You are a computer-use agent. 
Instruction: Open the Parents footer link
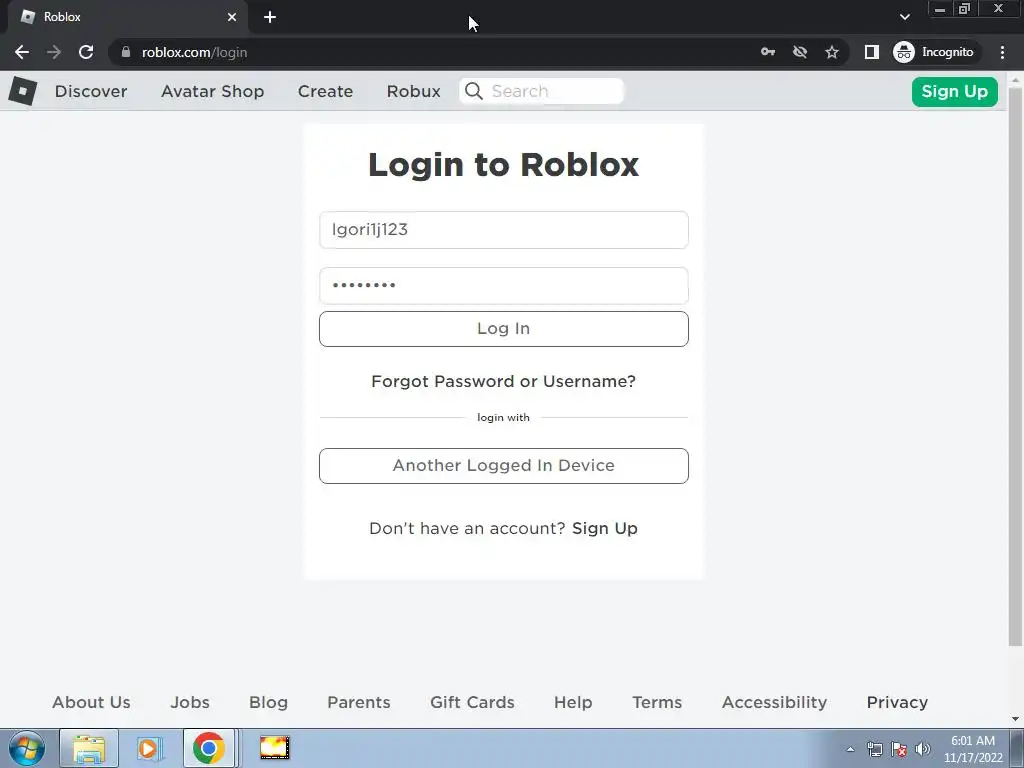point(359,703)
